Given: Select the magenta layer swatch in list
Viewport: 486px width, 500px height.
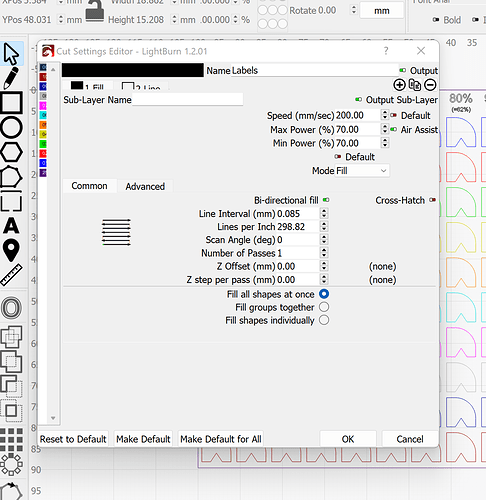Looking at the screenshot, I should pyautogui.click(x=43, y=106).
